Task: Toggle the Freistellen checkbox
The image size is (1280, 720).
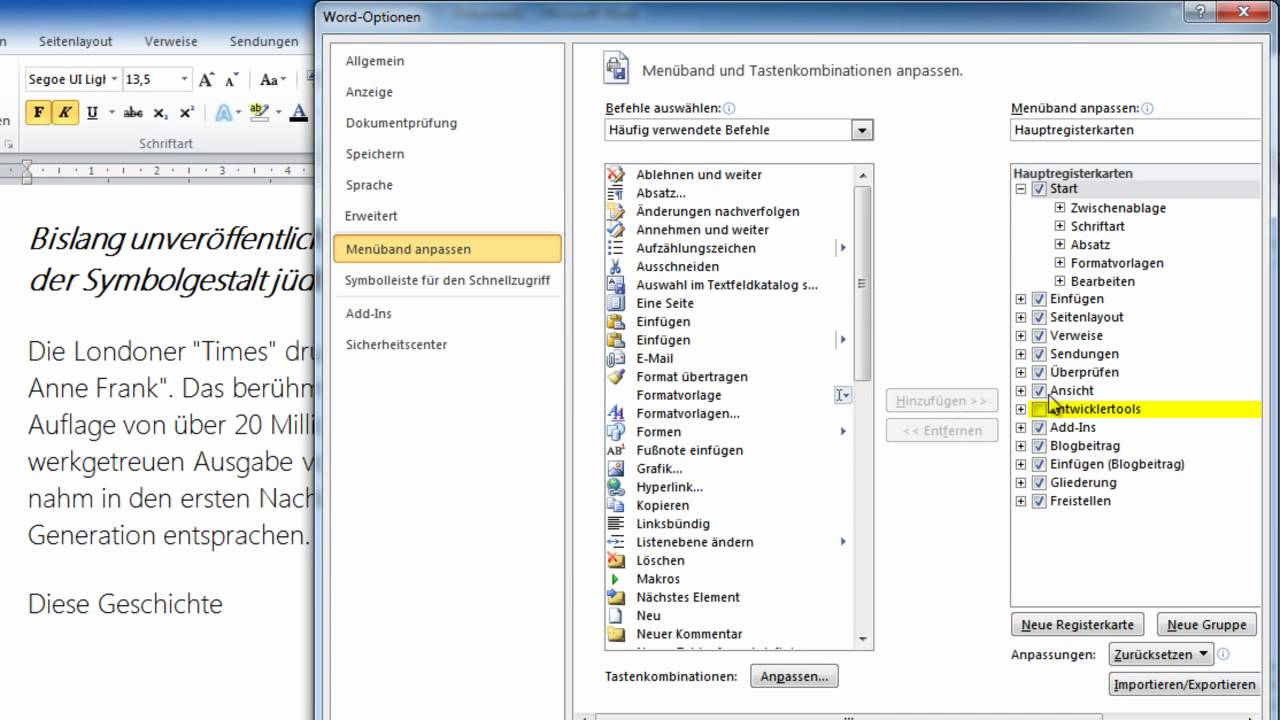Action: pos(1039,501)
